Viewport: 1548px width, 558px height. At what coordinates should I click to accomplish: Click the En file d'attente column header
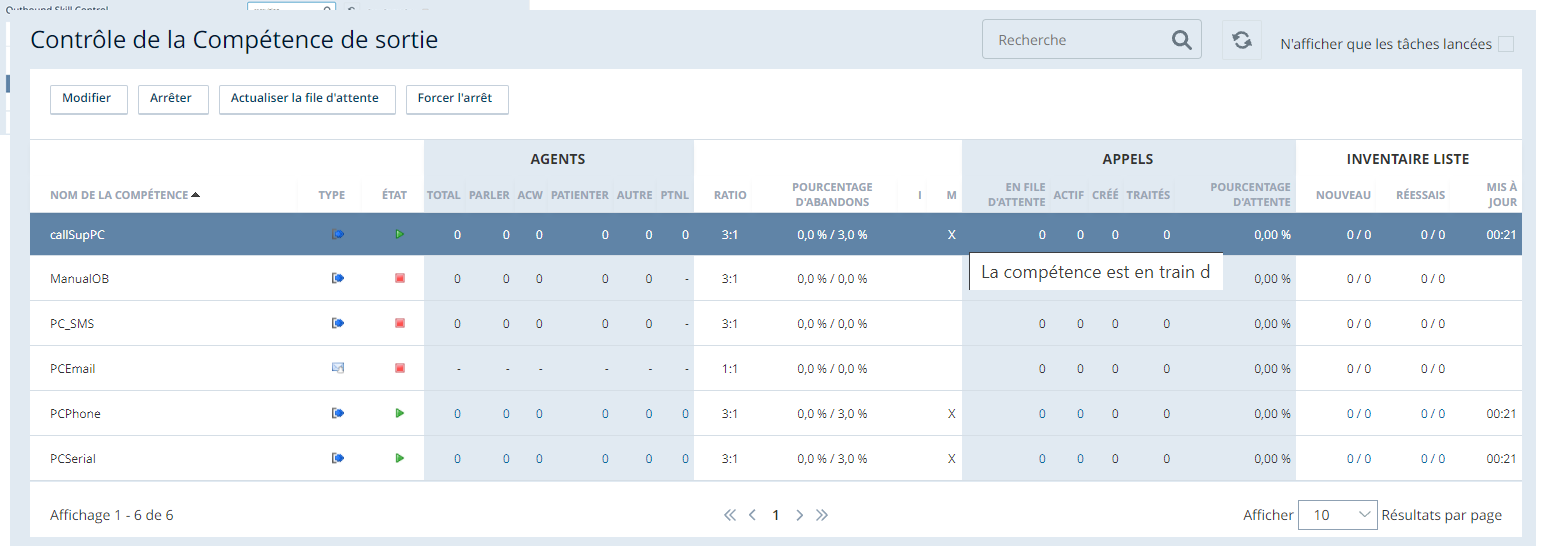coord(1016,194)
